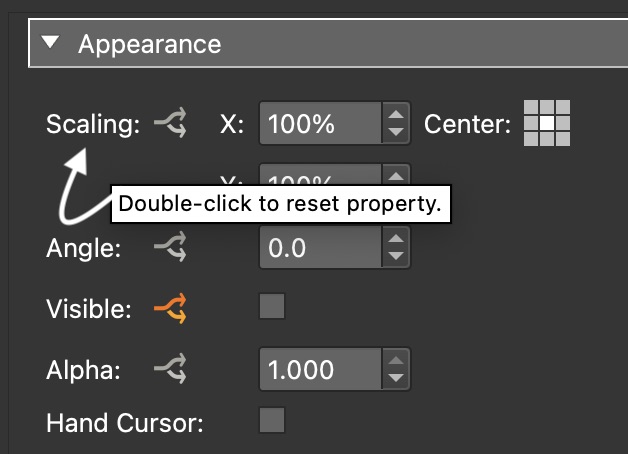This screenshot has width=628, height=454.
Task: Decrease the Scaling X value
Action: pos(397,133)
